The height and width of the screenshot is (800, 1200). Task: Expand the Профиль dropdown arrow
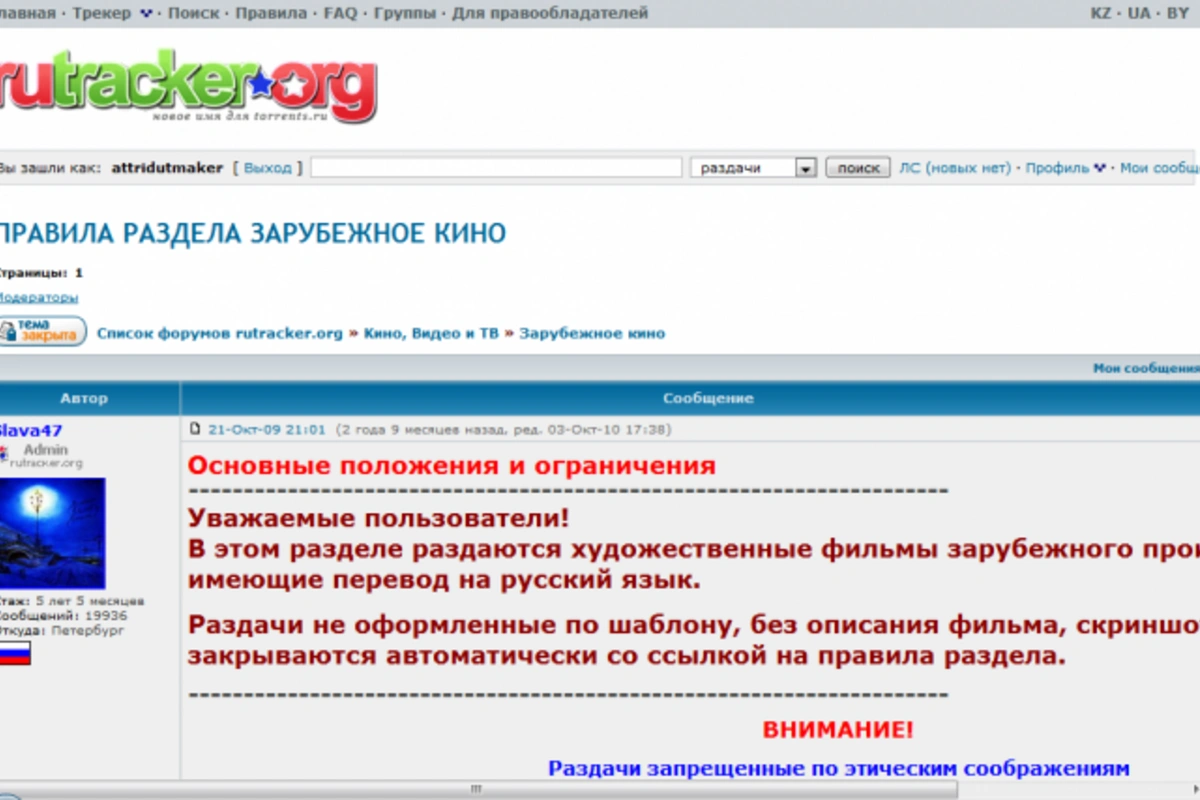pos(1099,168)
